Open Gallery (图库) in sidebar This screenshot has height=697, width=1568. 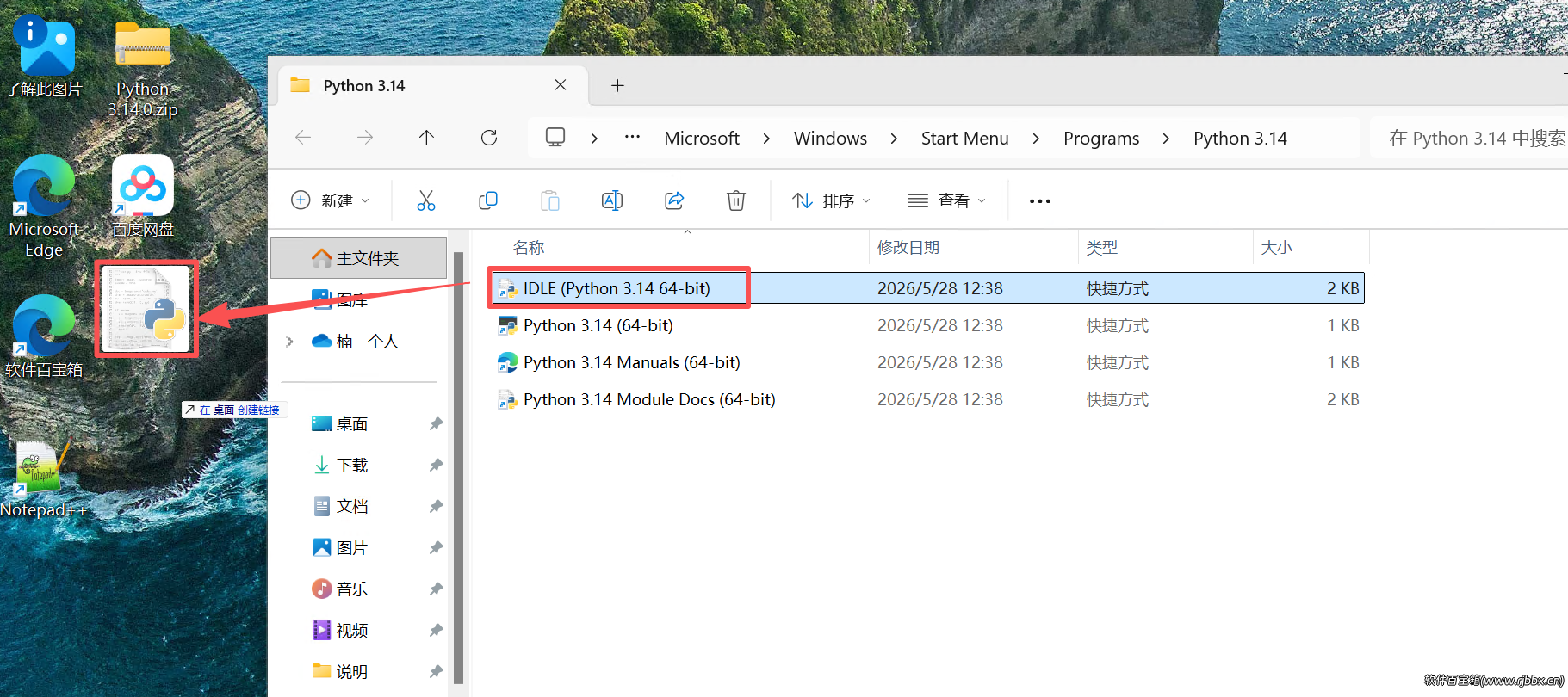(340, 300)
